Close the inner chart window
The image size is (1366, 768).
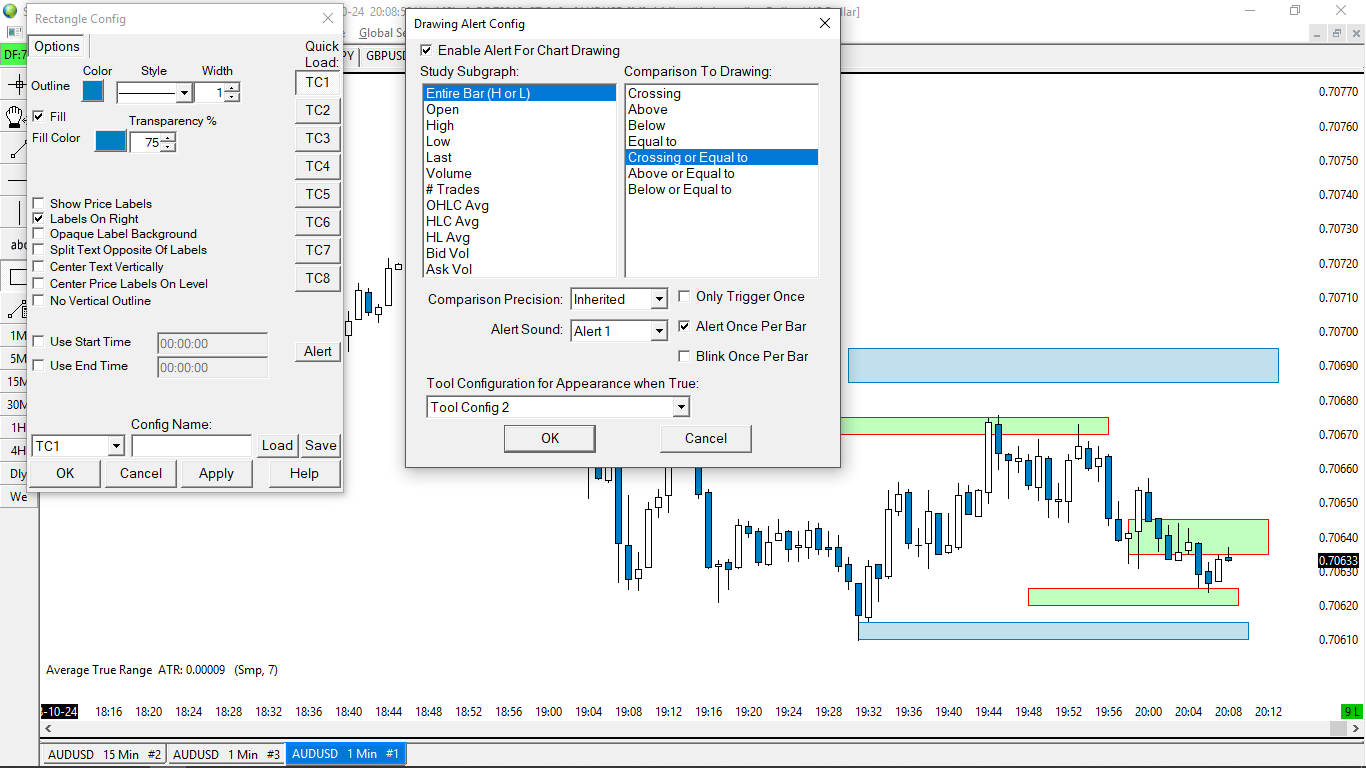pyautogui.click(x=1355, y=33)
